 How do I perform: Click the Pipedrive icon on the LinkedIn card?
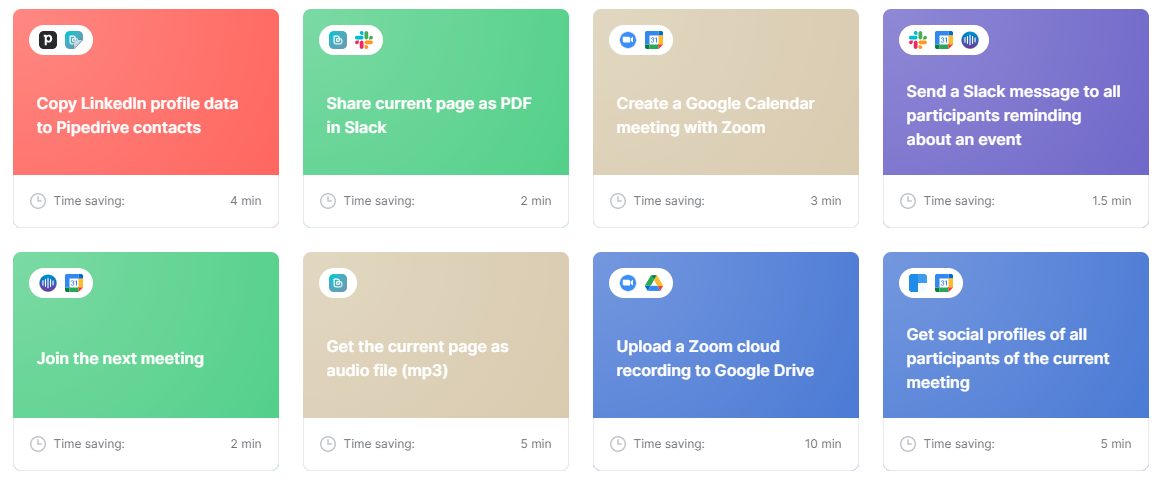[x=48, y=40]
